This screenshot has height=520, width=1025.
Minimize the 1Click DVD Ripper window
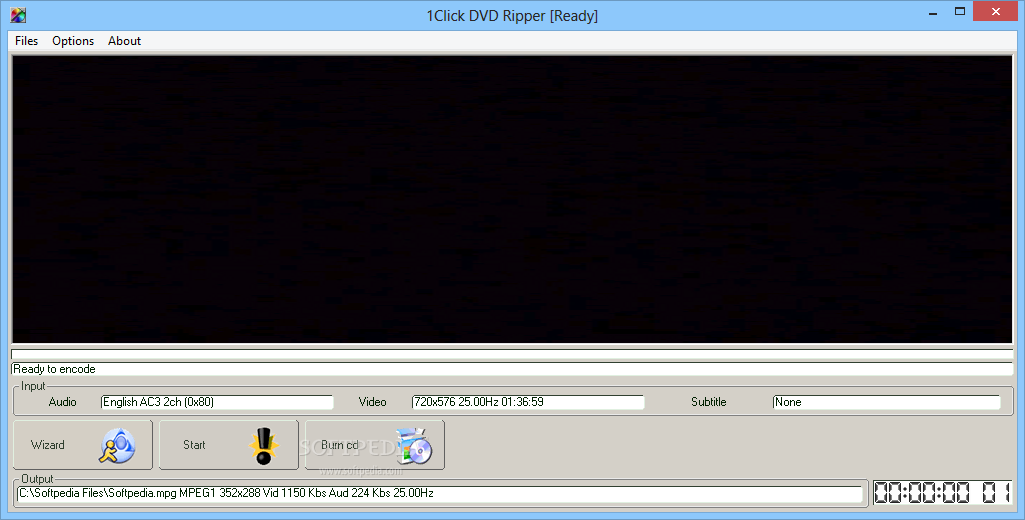coord(933,12)
